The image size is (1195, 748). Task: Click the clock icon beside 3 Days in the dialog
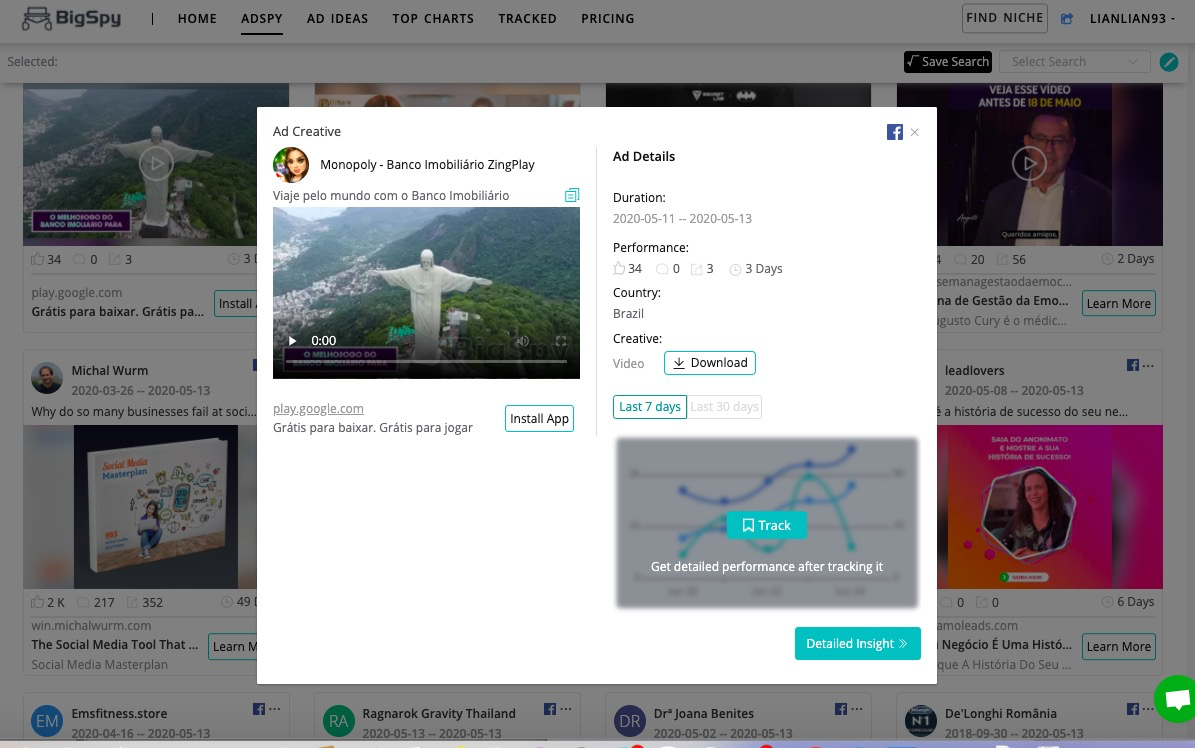tap(735, 269)
